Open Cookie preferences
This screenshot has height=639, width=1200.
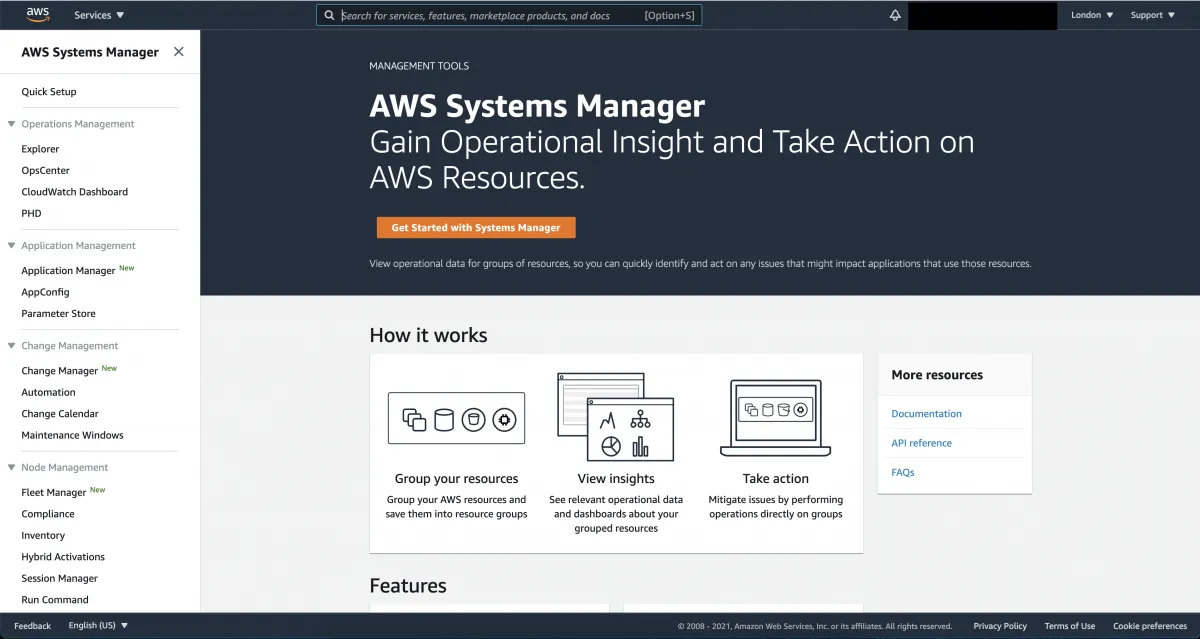coord(1150,626)
